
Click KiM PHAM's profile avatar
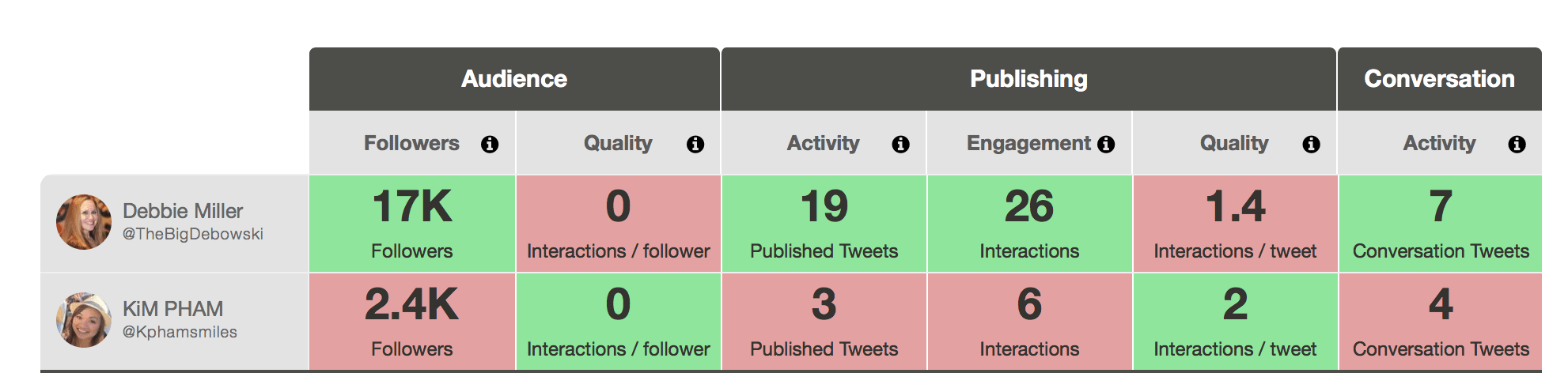[x=84, y=320]
